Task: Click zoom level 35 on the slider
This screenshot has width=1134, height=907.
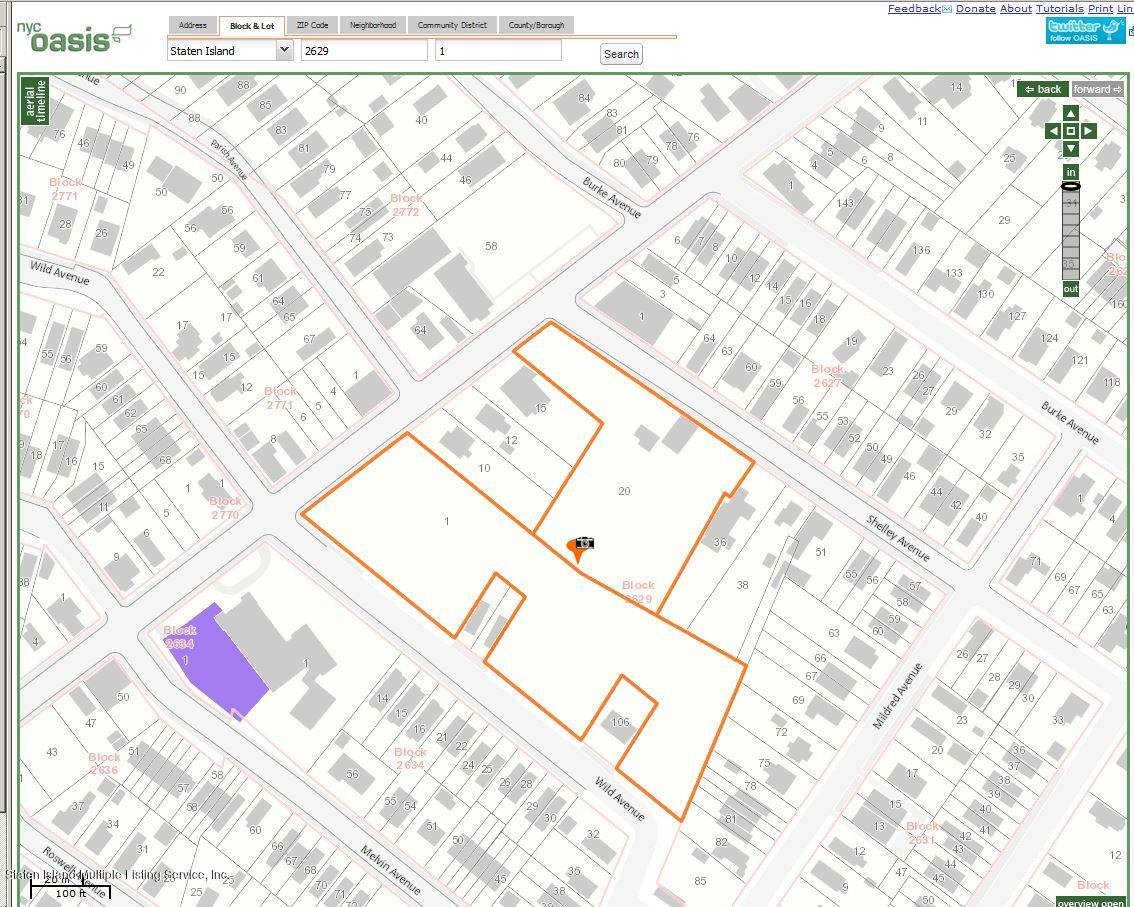Action: 1070,264
